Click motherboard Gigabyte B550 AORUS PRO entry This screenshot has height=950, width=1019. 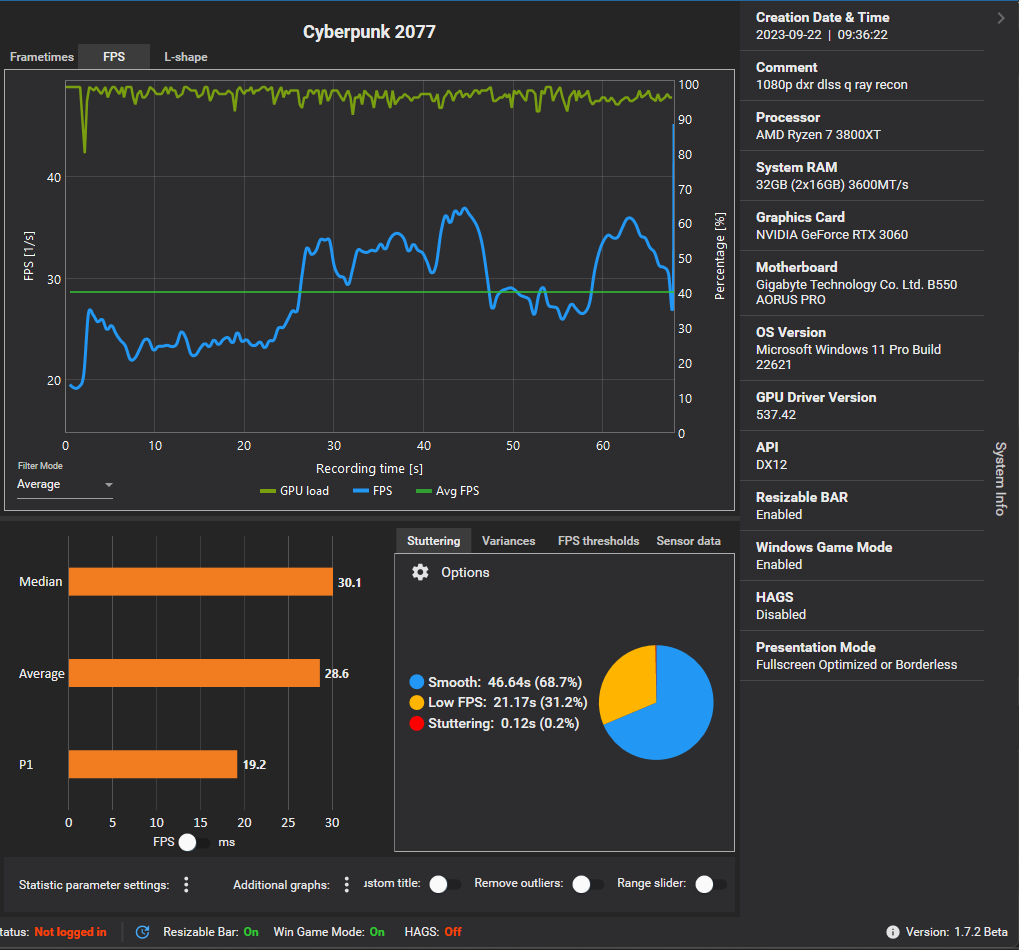pos(861,283)
